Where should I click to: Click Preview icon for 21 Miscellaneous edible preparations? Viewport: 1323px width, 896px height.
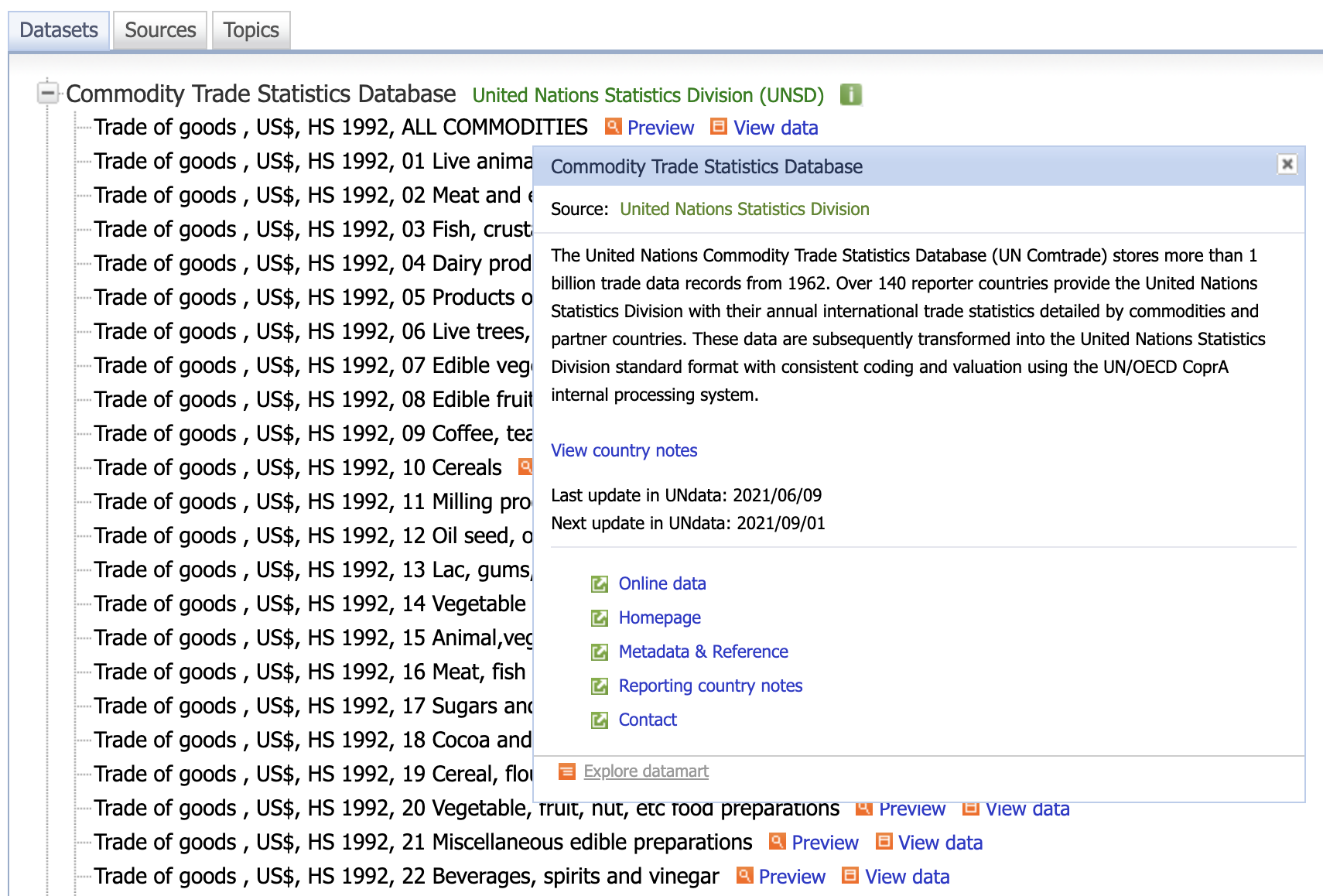click(x=778, y=841)
